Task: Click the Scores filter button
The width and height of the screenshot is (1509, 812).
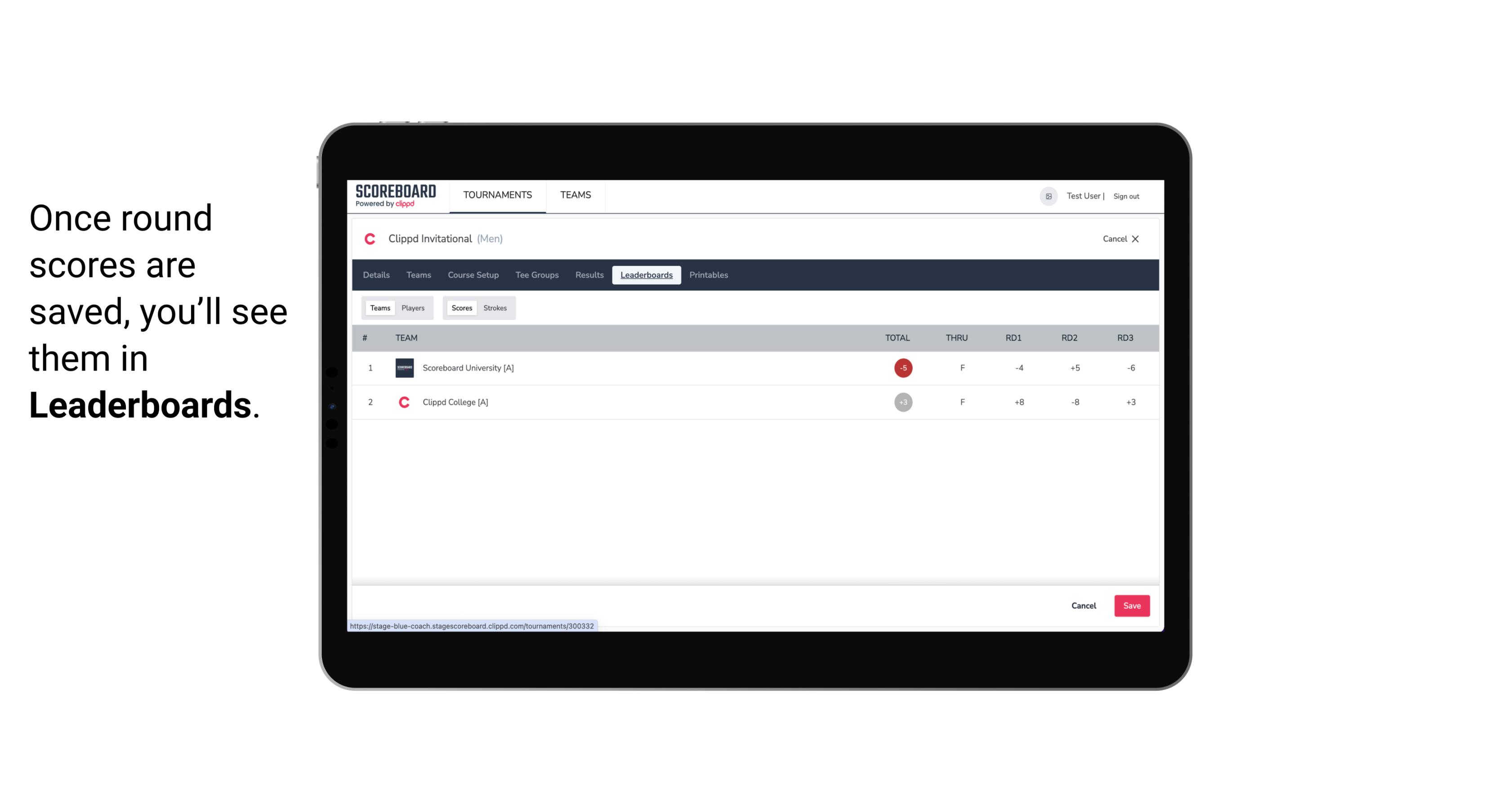Action: [461, 307]
